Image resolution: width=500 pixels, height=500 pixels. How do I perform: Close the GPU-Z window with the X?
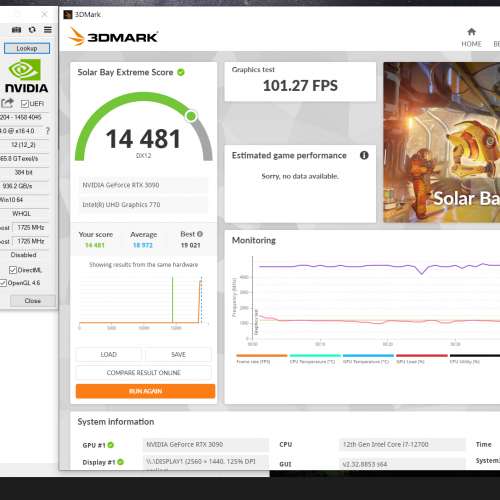click(44, 14)
